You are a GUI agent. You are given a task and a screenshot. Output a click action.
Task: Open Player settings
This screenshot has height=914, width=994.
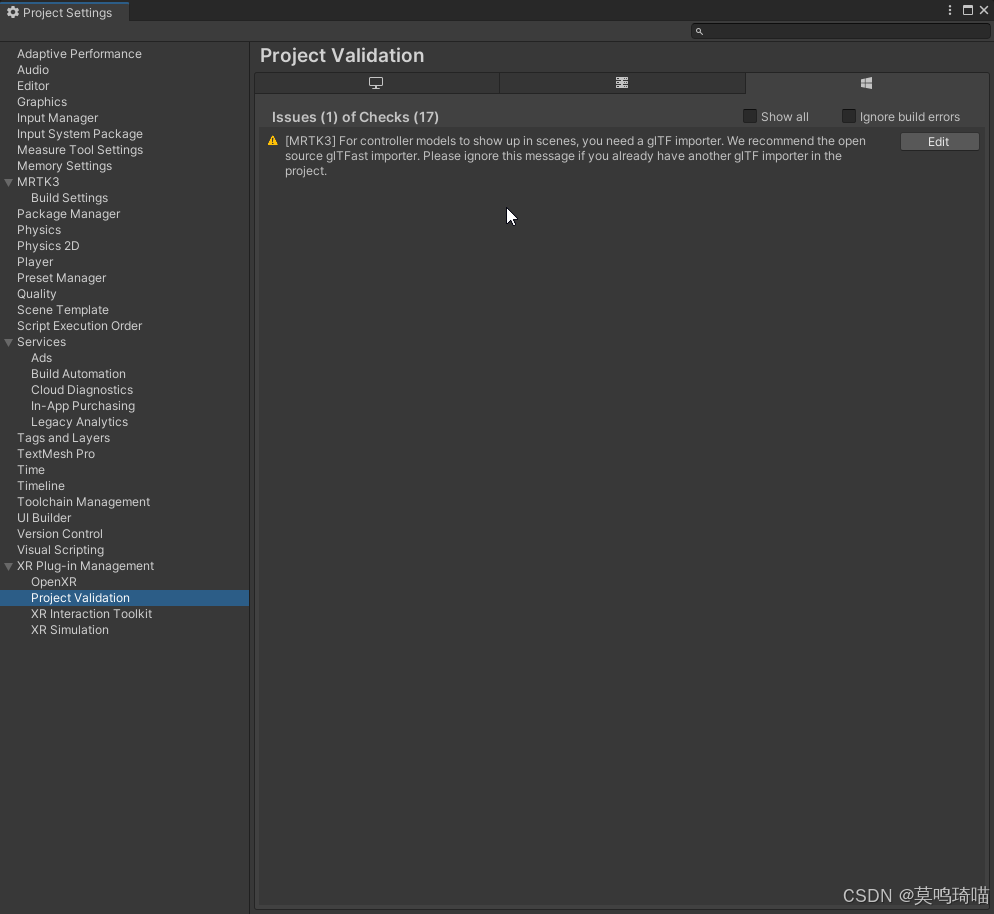click(x=35, y=262)
